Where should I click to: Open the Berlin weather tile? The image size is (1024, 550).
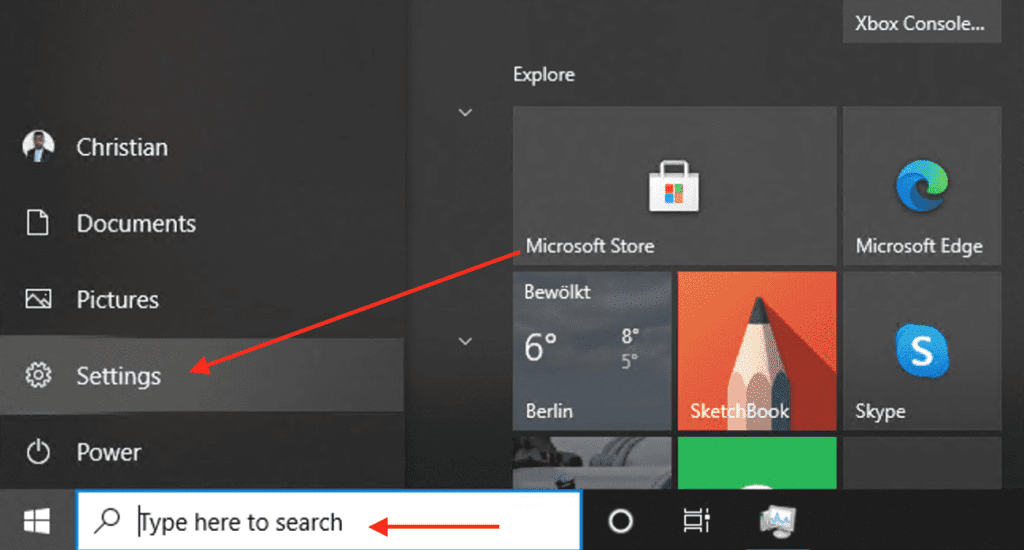point(592,350)
